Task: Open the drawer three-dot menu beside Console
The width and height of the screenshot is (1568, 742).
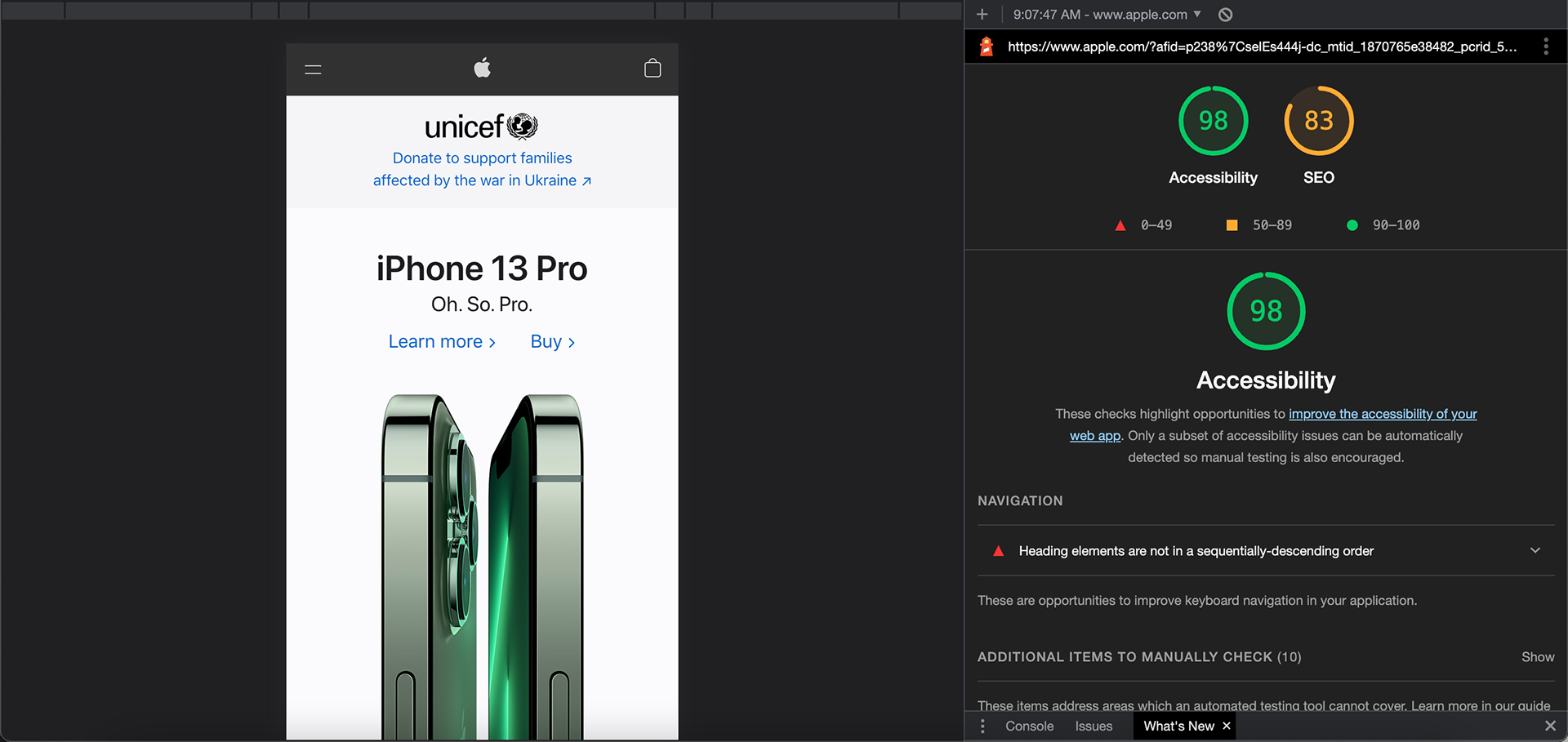Action: coord(982,726)
